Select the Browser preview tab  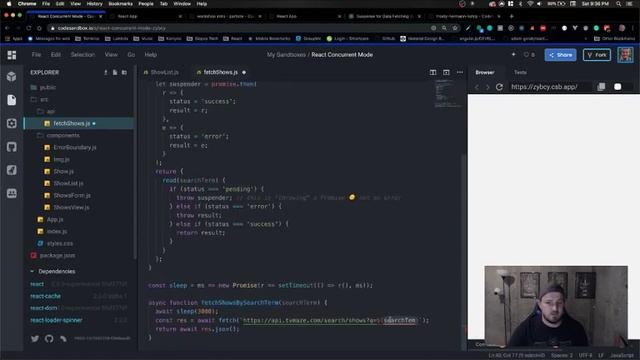[484, 72]
